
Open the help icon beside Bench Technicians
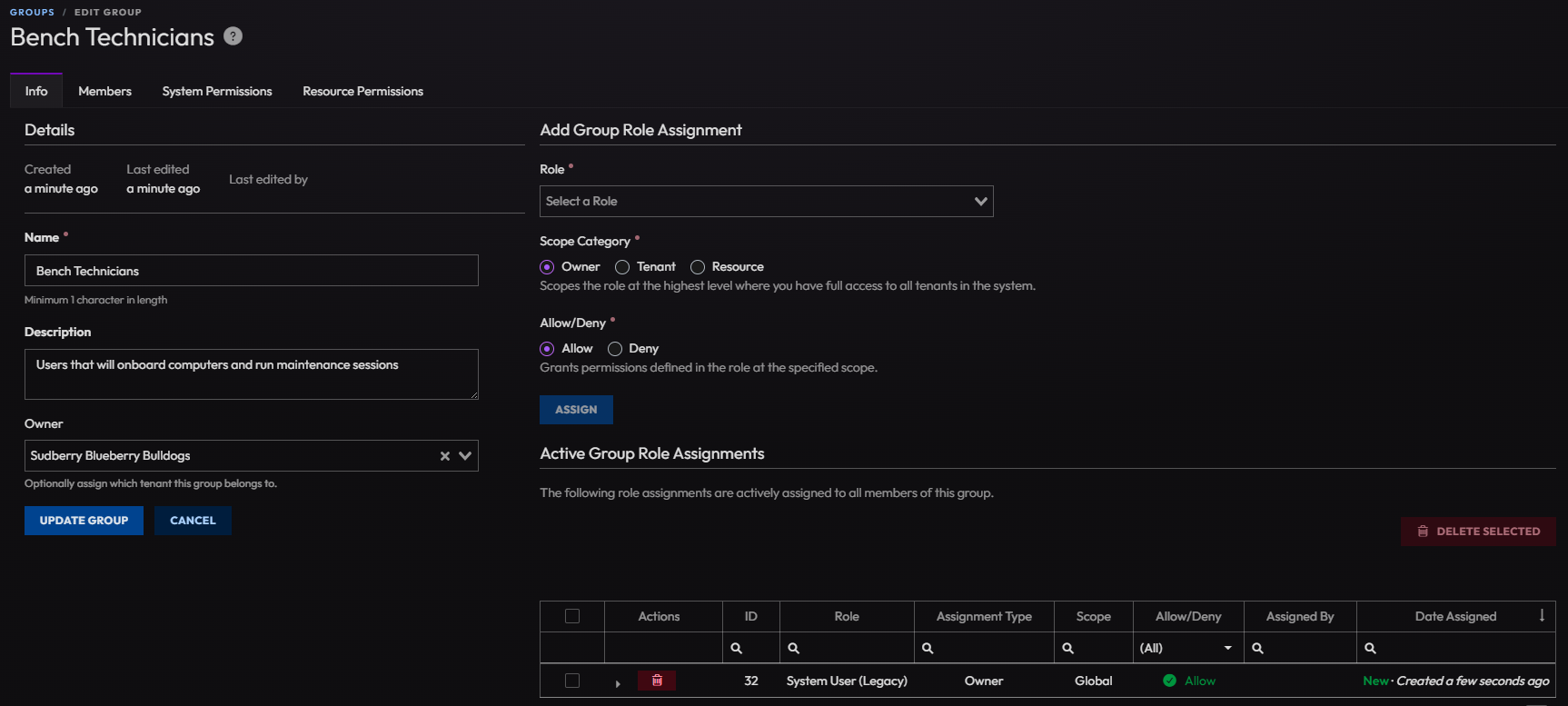(233, 36)
